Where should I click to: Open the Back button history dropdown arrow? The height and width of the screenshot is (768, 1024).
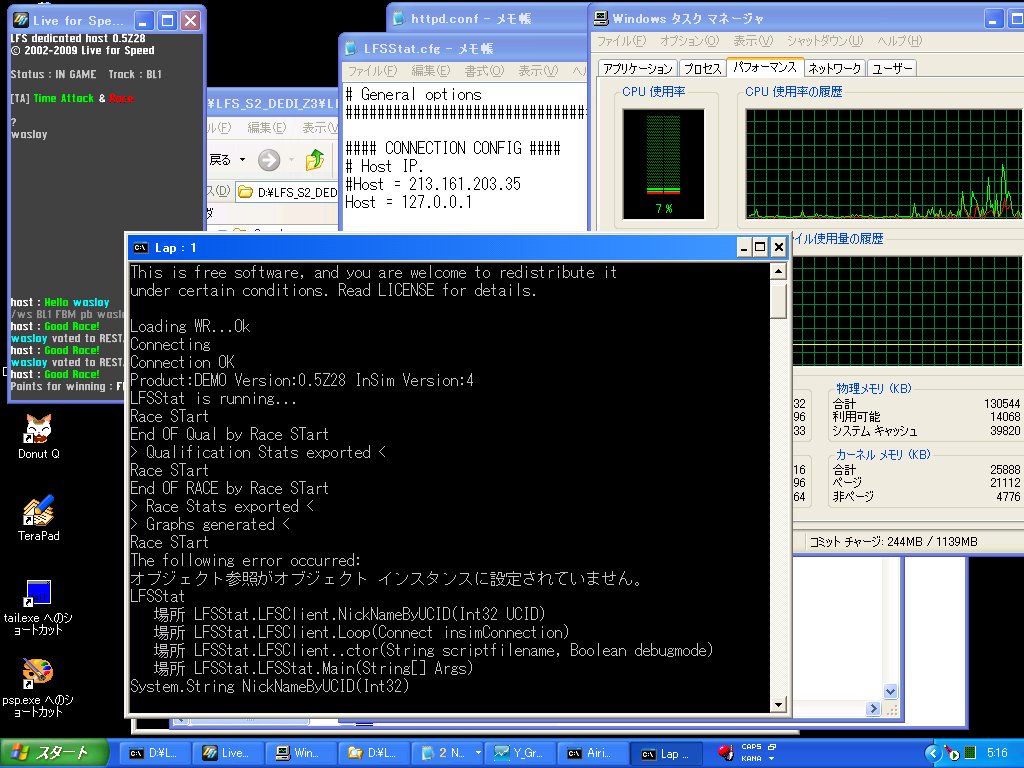click(242, 159)
